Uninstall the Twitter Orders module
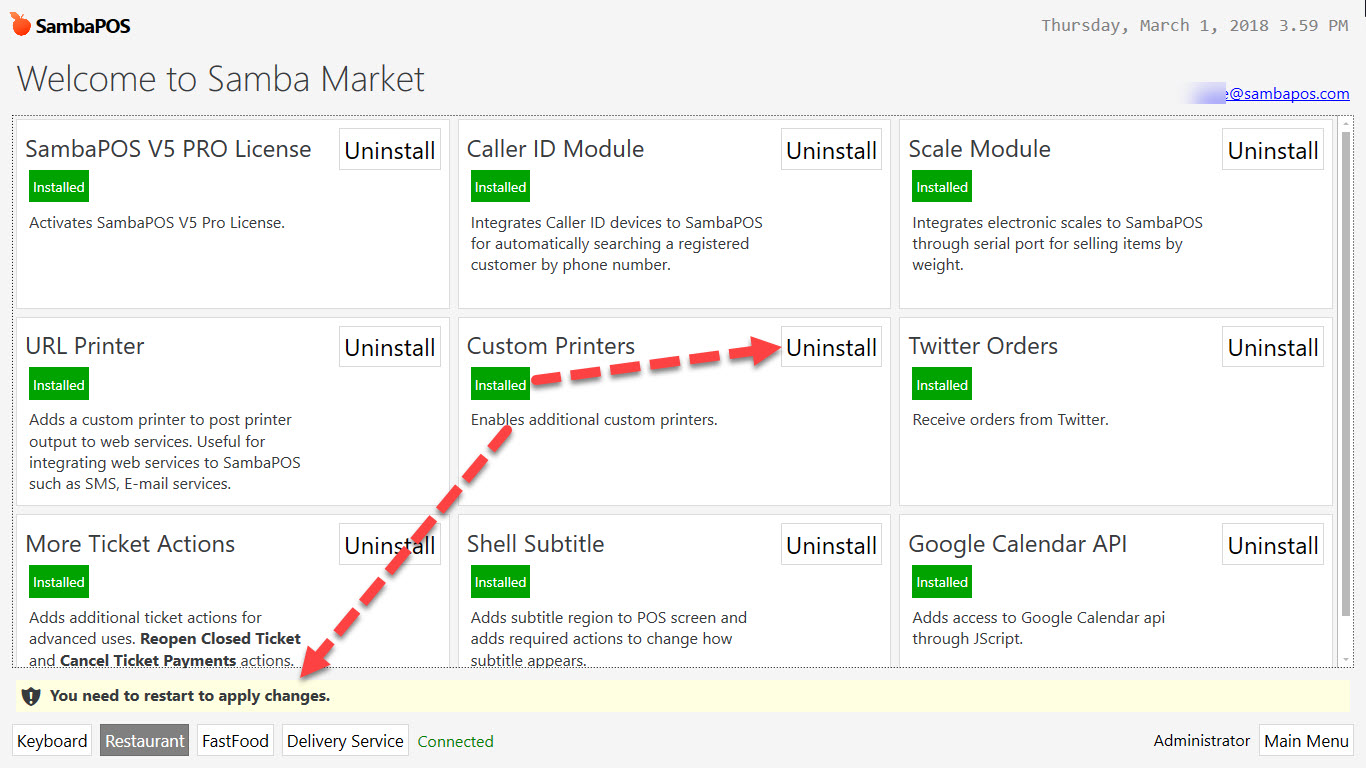This screenshot has height=768, width=1366. [1272, 347]
